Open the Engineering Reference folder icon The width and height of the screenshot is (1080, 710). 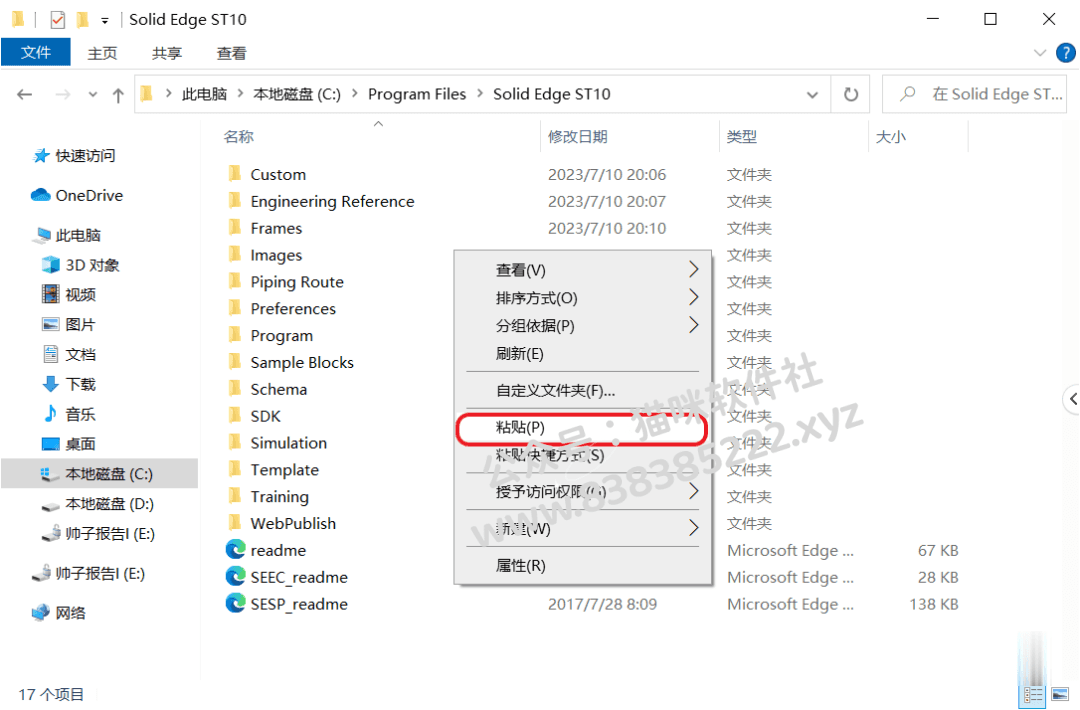click(235, 200)
